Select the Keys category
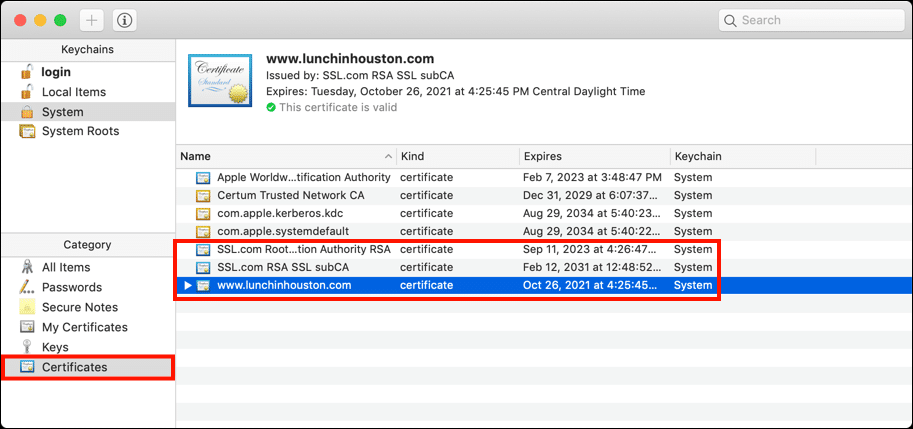The image size is (913, 429). 55,347
